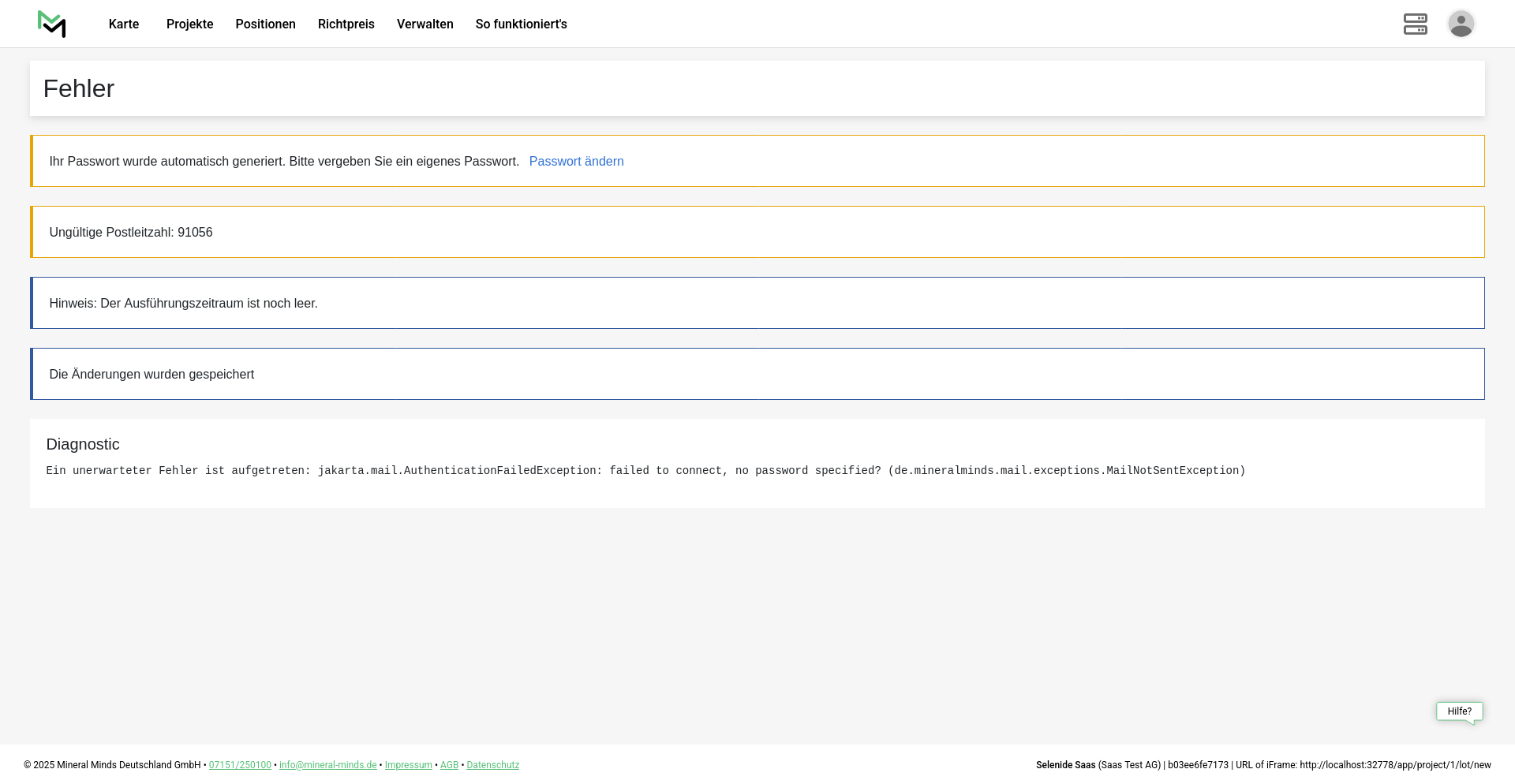The width and height of the screenshot is (1515, 784).
Task: Open the Verwalten menu
Action: [x=425, y=24]
